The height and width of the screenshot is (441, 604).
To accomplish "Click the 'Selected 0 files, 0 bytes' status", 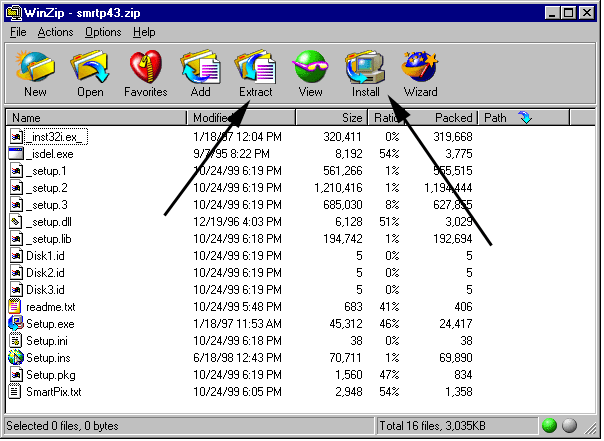I will tap(62, 426).
